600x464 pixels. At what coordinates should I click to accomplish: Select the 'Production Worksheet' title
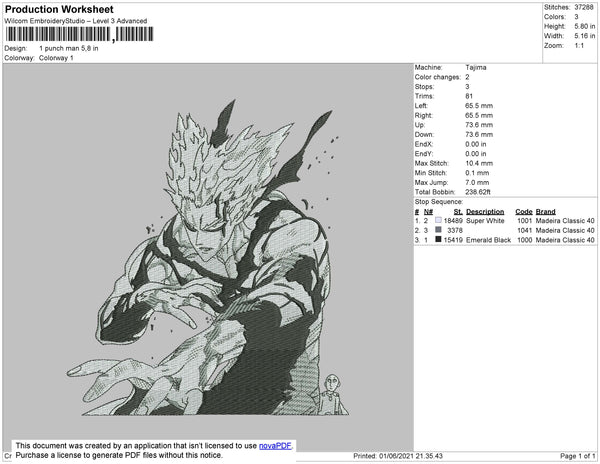pyautogui.click(x=59, y=9)
